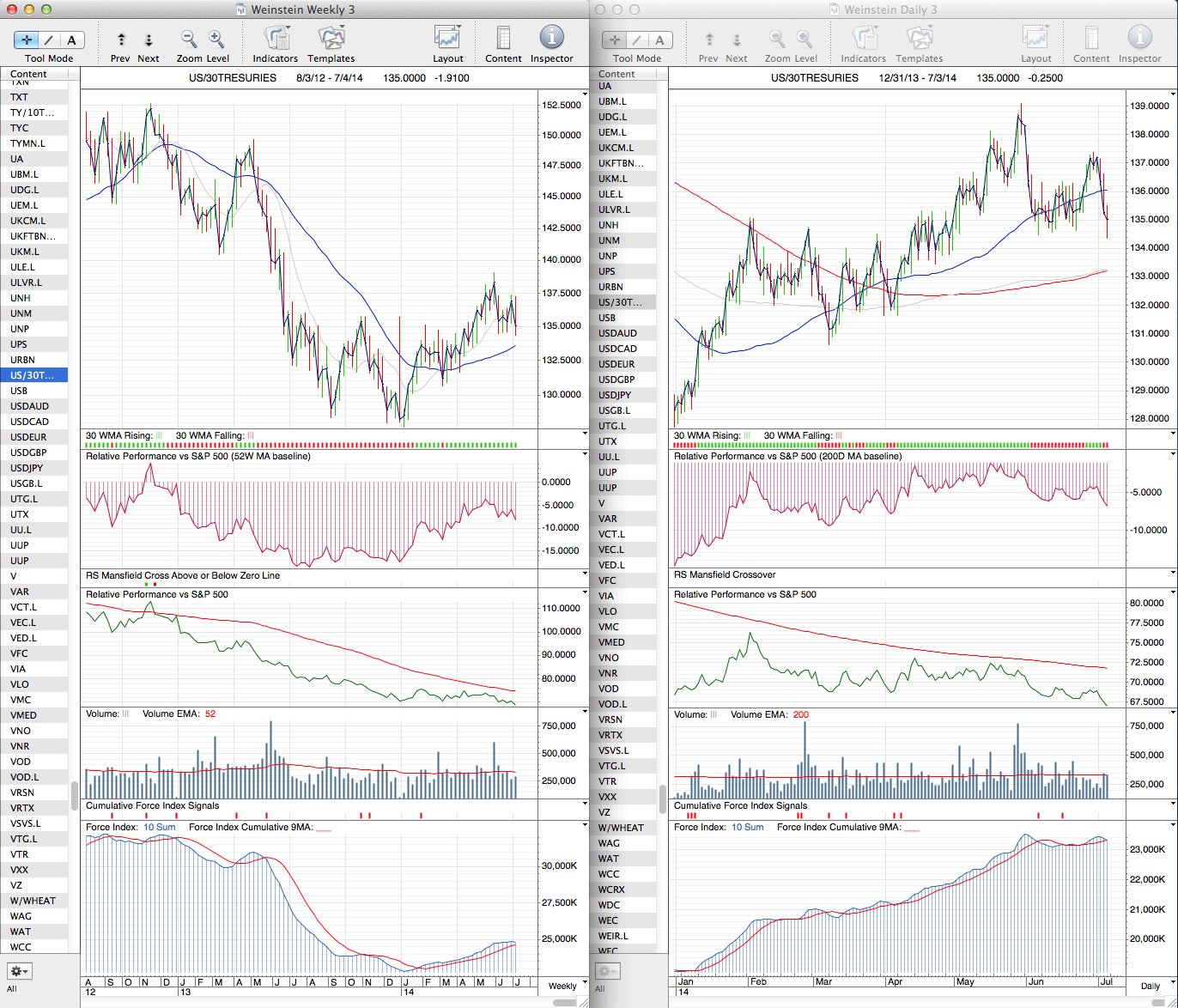Open the gear action menu in Weekly sidebar
1178x1008 pixels.
point(19,971)
